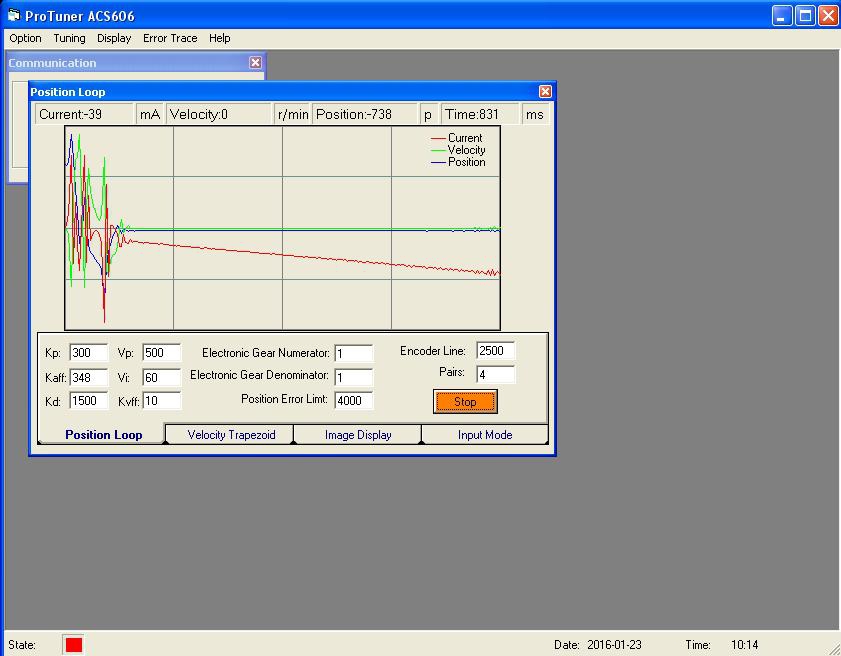Open the Tuning menu

coord(69,38)
